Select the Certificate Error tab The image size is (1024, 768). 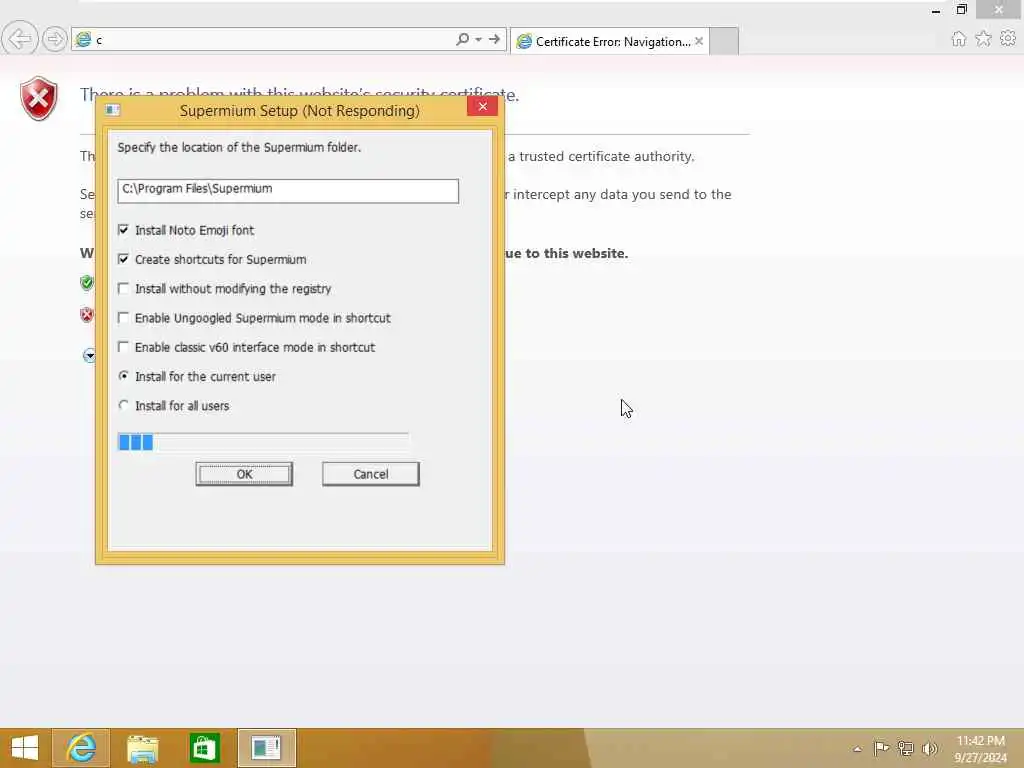tap(611, 41)
